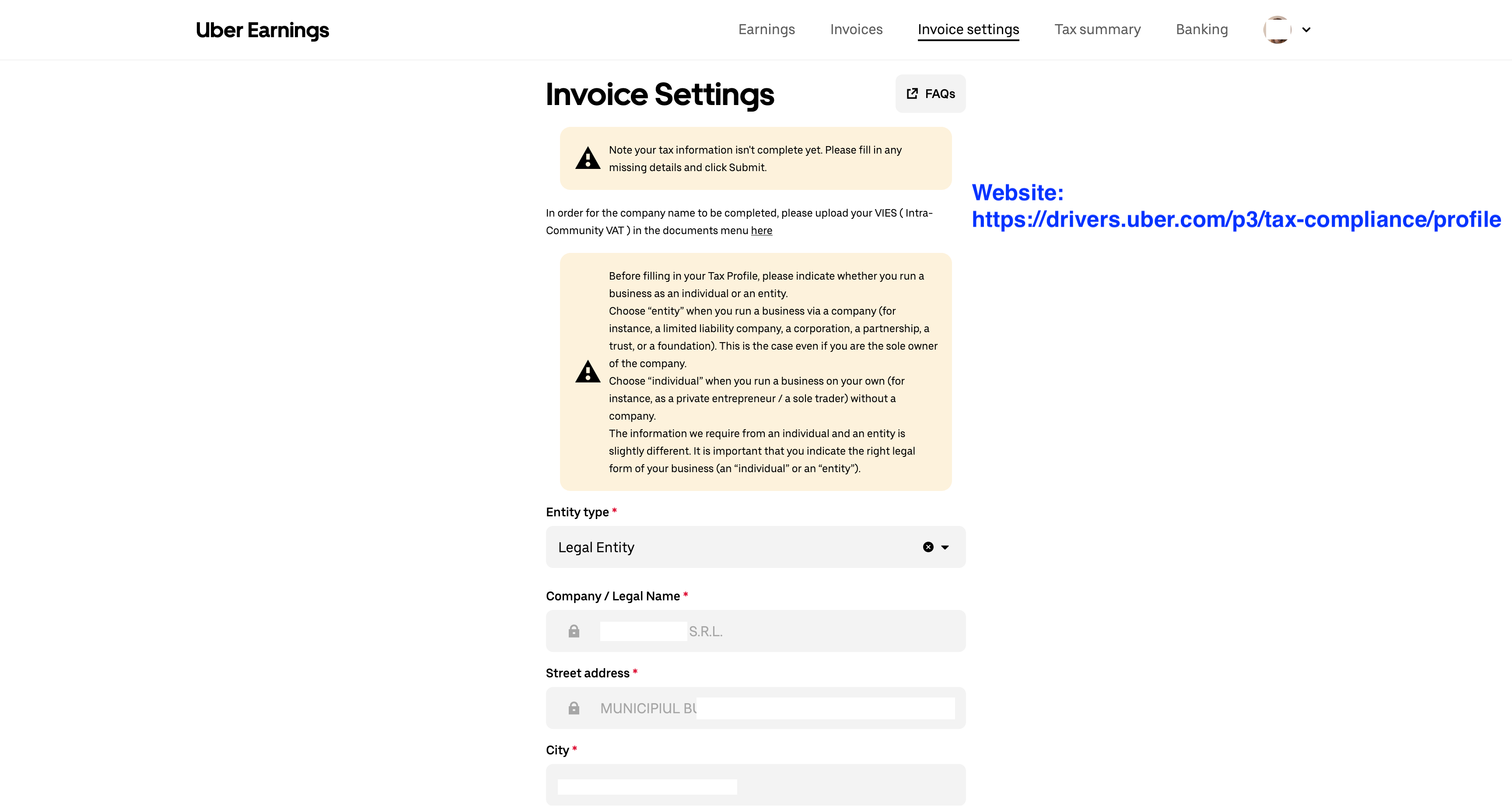Screen dimensions: 1512x806
Task: Click the external-link icon on the FAQs button
Action: click(x=912, y=94)
